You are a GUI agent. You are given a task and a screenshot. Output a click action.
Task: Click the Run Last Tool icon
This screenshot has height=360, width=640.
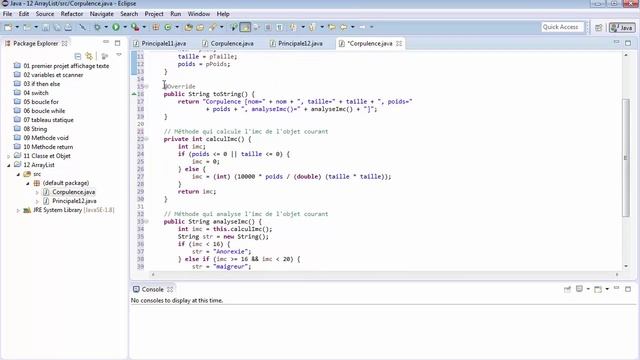pyautogui.click(x=135, y=27)
